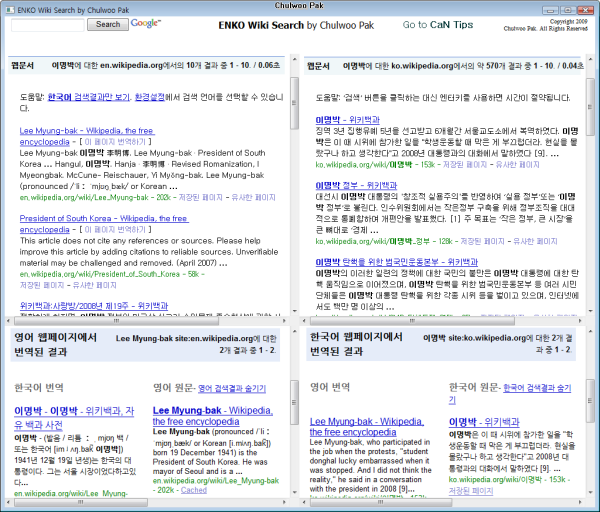Viewport: 600px width, 512px height.
Task: Click the bottom-right pane horizontal scroll-right arrow
Action: point(580,502)
